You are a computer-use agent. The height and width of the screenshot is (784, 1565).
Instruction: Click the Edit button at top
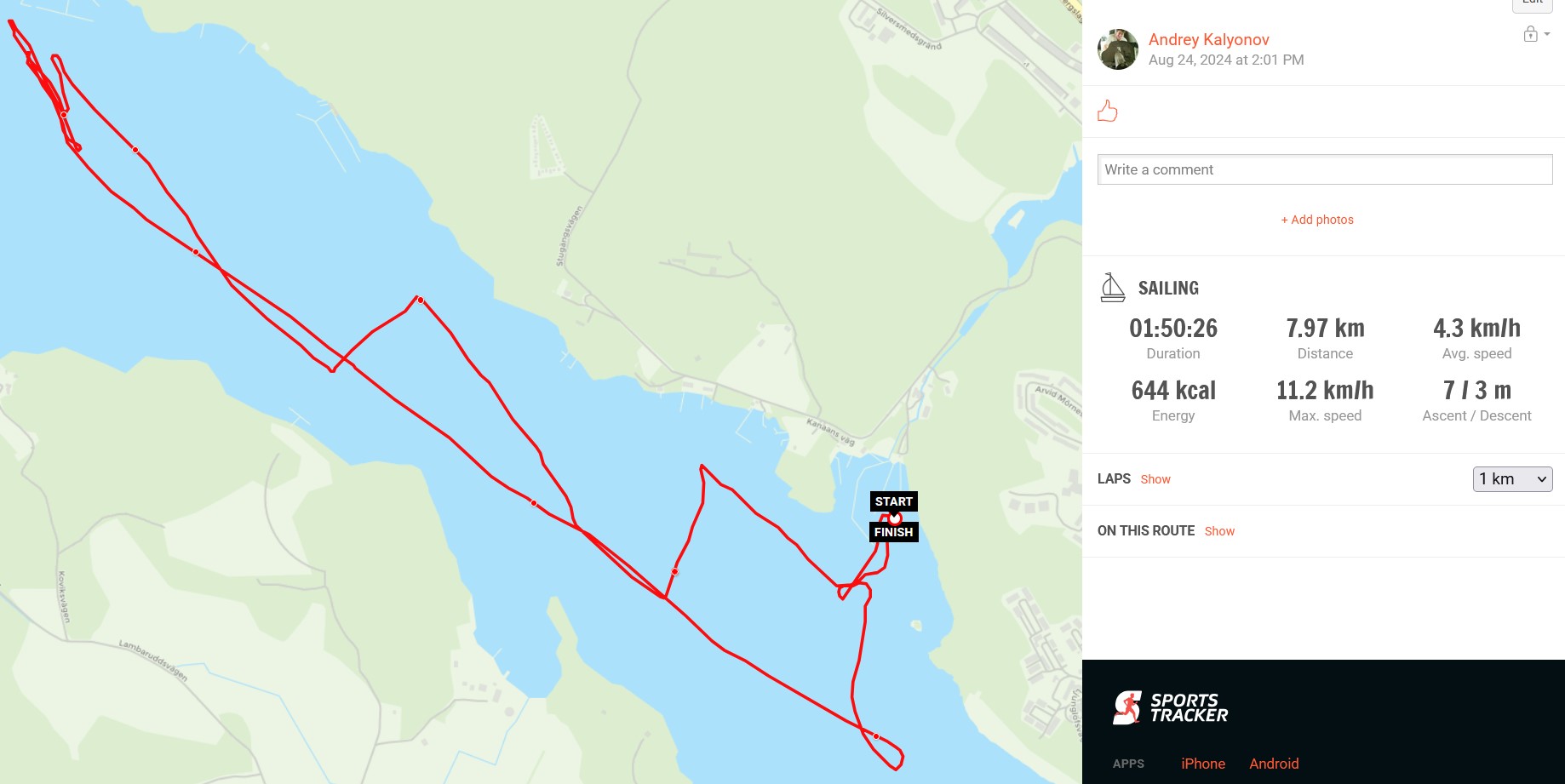coord(1533,4)
